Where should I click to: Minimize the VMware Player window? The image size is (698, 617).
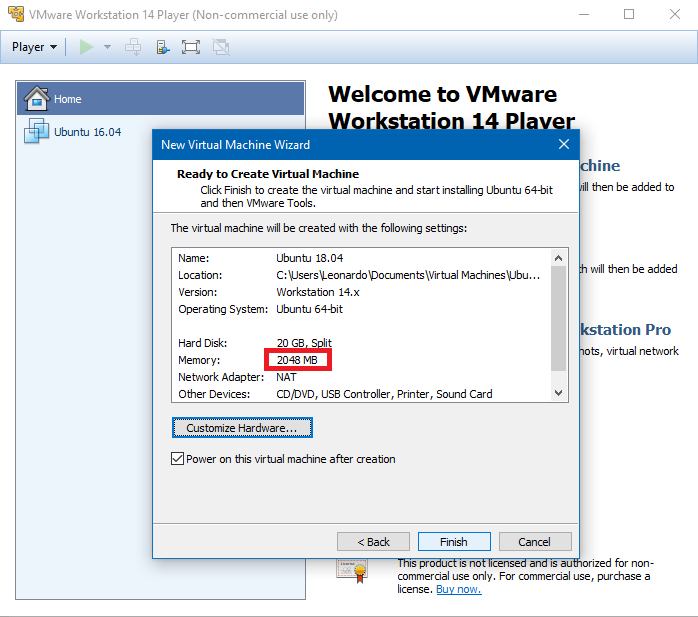pyautogui.click(x=584, y=15)
